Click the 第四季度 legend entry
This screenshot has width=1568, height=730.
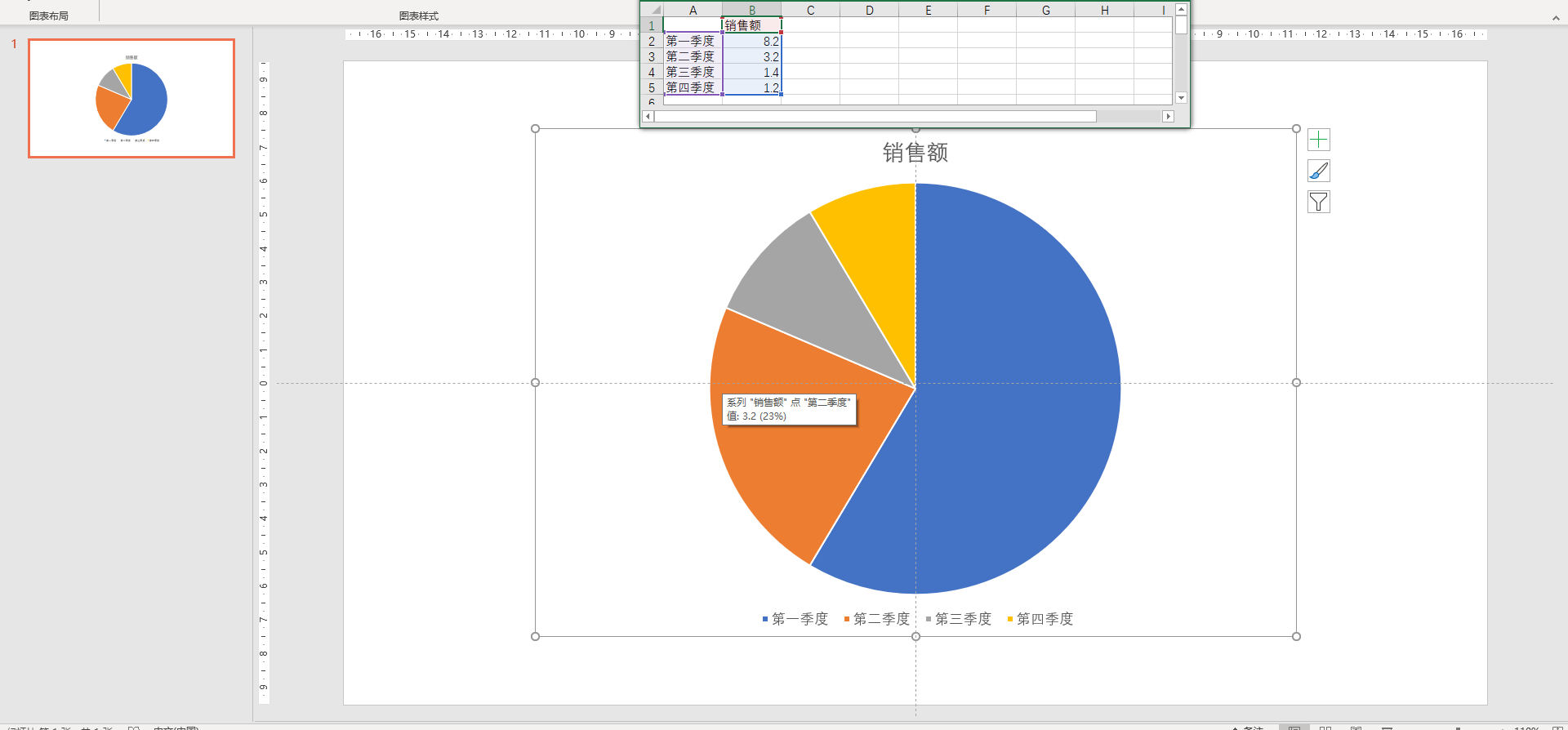click(x=1040, y=619)
